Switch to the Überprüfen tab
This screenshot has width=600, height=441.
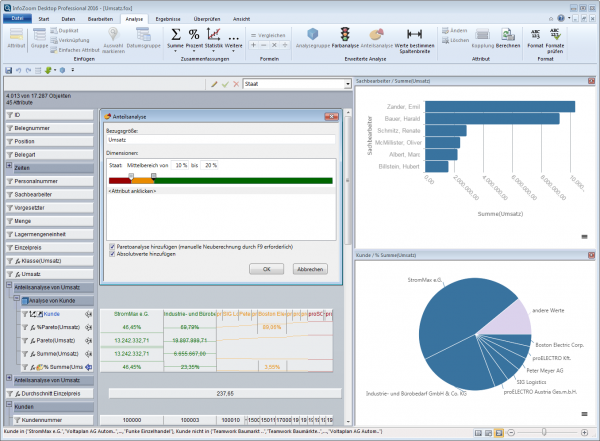point(207,19)
